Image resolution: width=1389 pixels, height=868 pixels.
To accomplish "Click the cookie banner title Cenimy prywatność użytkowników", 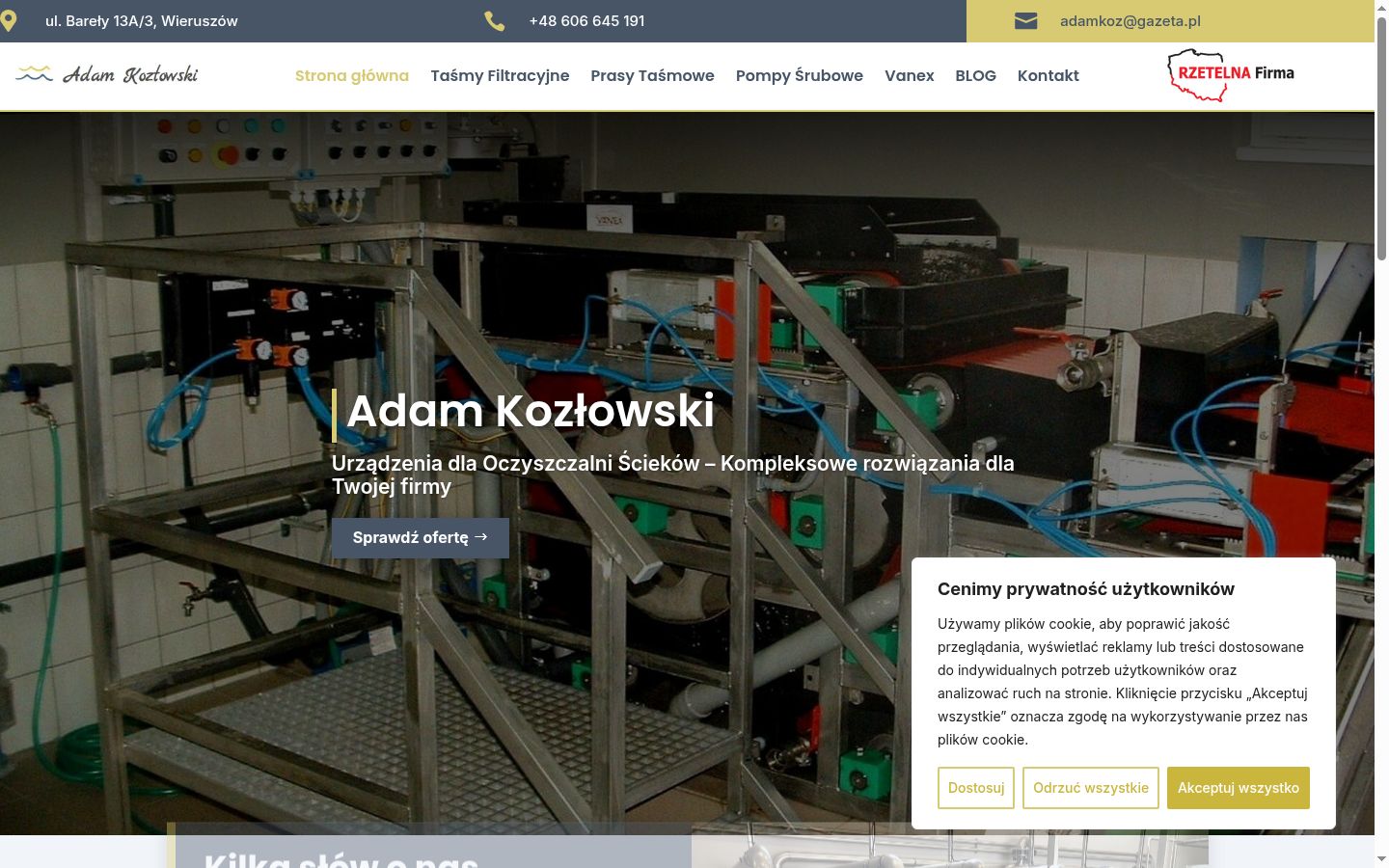I will click(1086, 589).
